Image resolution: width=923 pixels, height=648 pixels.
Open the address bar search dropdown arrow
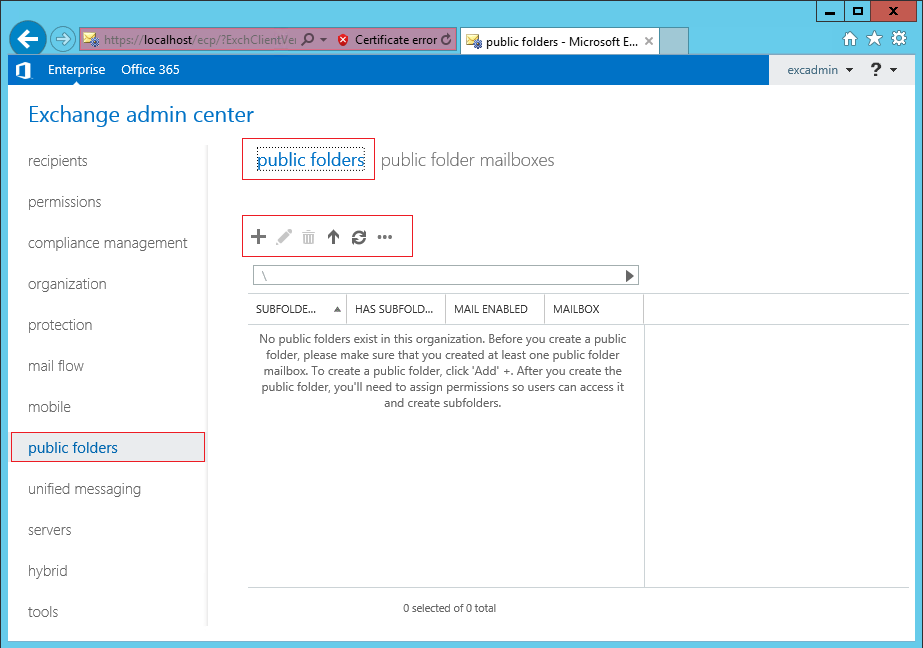click(x=324, y=40)
